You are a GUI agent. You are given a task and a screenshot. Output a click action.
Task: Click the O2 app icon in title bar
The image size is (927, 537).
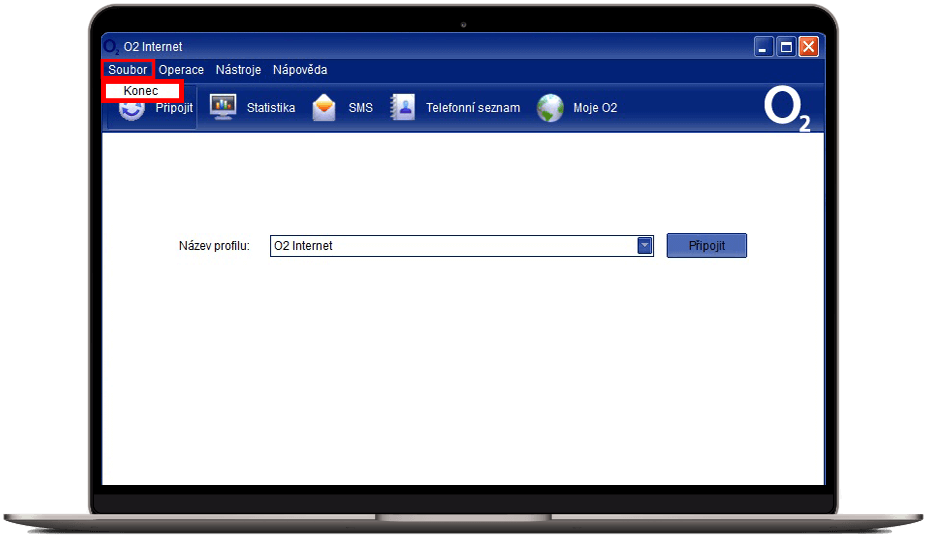point(111,47)
